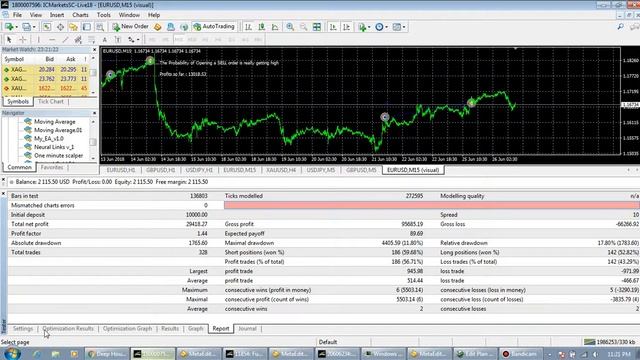640x360 pixels.
Task: Open the Charts menu
Action: pos(80,15)
